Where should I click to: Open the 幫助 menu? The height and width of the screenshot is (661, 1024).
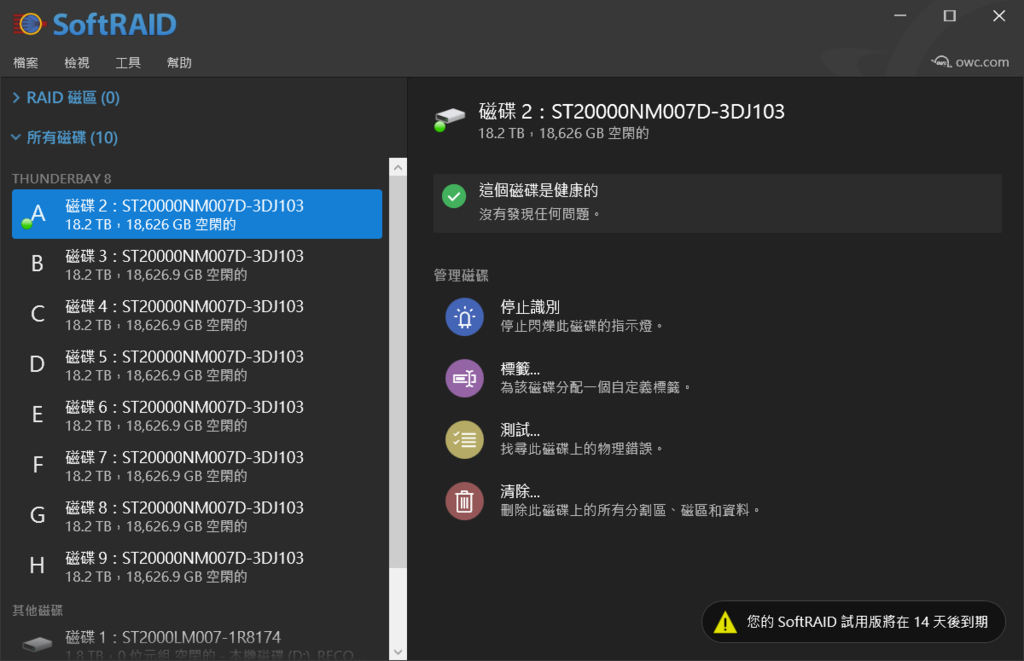point(179,63)
